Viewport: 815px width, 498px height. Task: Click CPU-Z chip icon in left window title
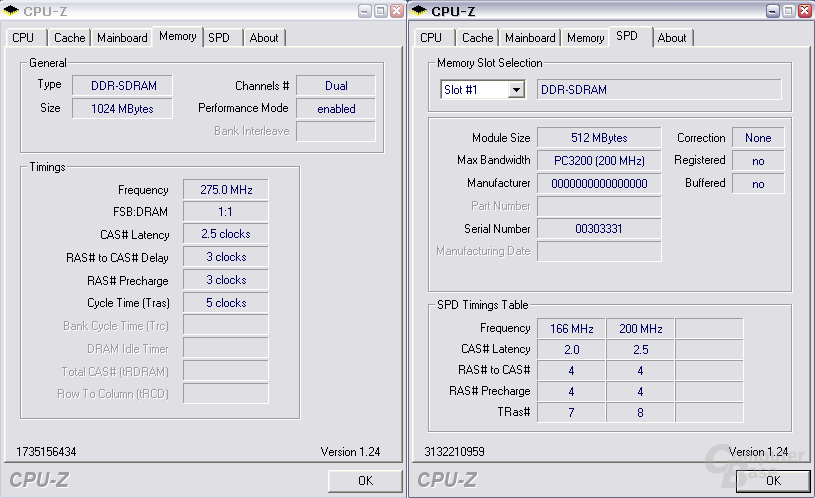coord(10,10)
